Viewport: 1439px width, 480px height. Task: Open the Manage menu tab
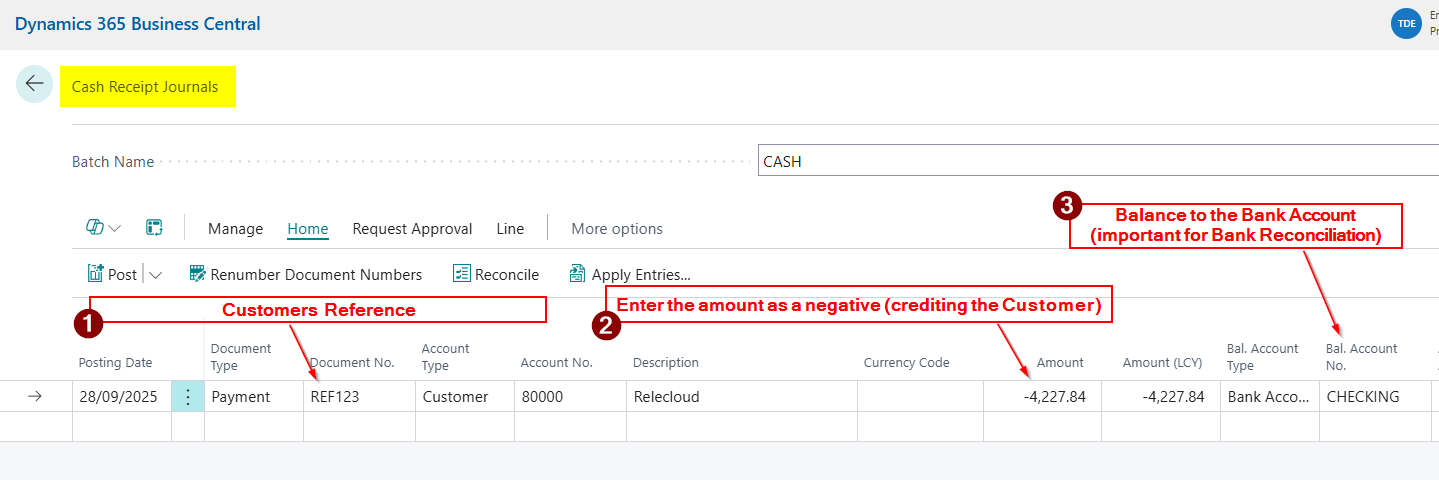click(235, 229)
